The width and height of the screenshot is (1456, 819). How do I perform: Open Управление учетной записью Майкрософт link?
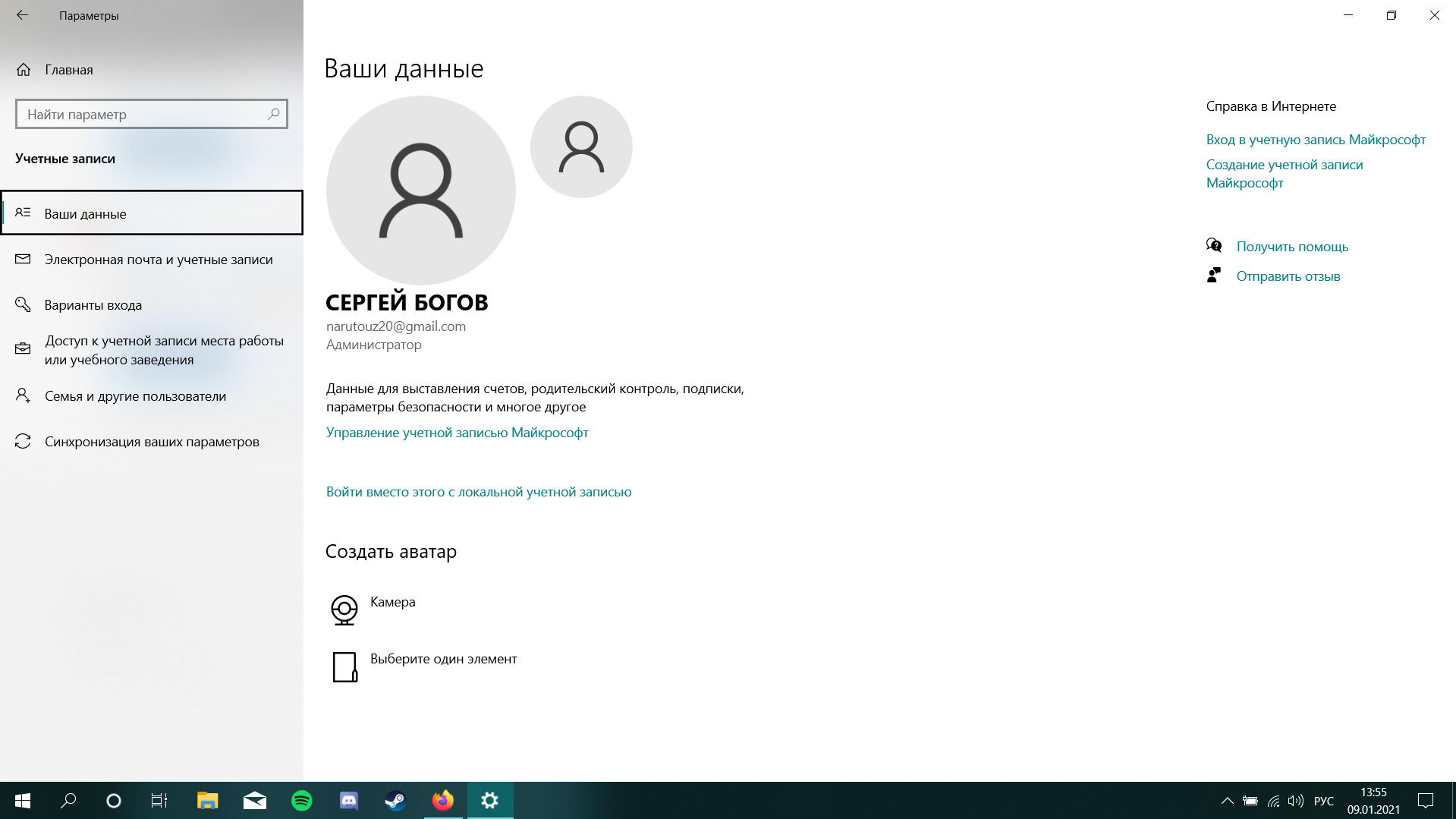(x=457, y=433)
